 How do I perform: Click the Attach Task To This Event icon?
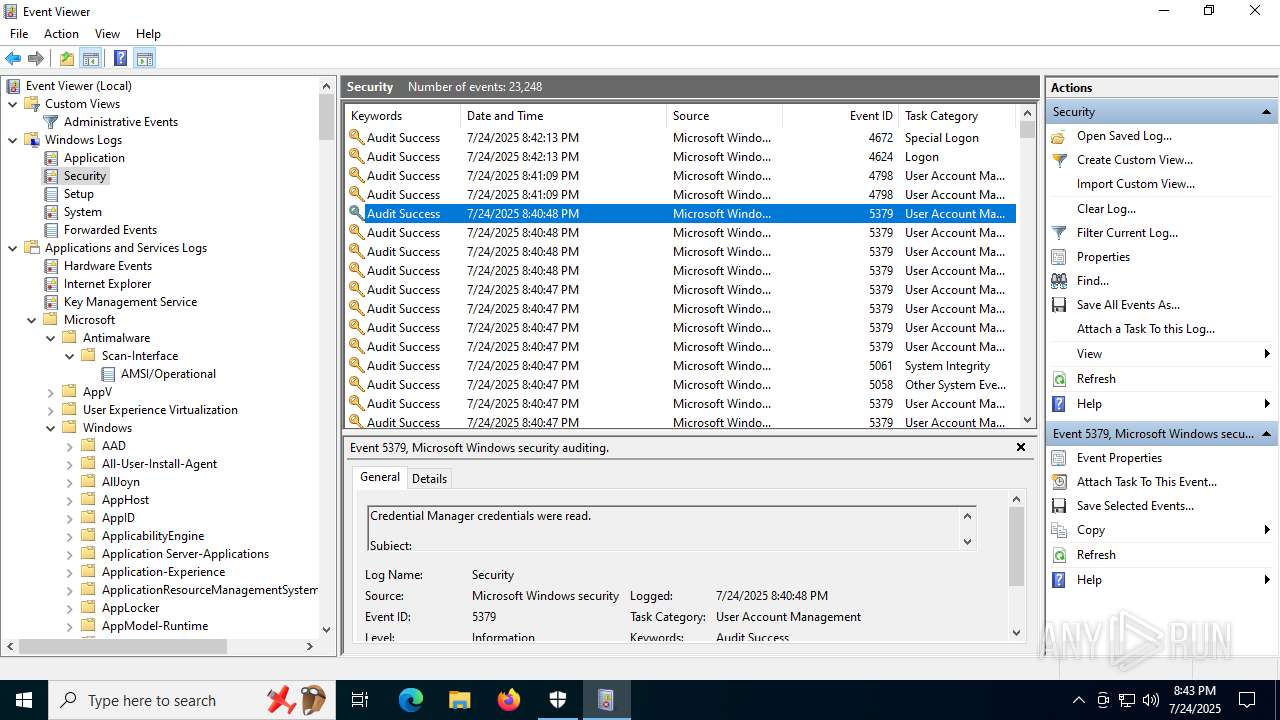click(x=1059, y=482)
